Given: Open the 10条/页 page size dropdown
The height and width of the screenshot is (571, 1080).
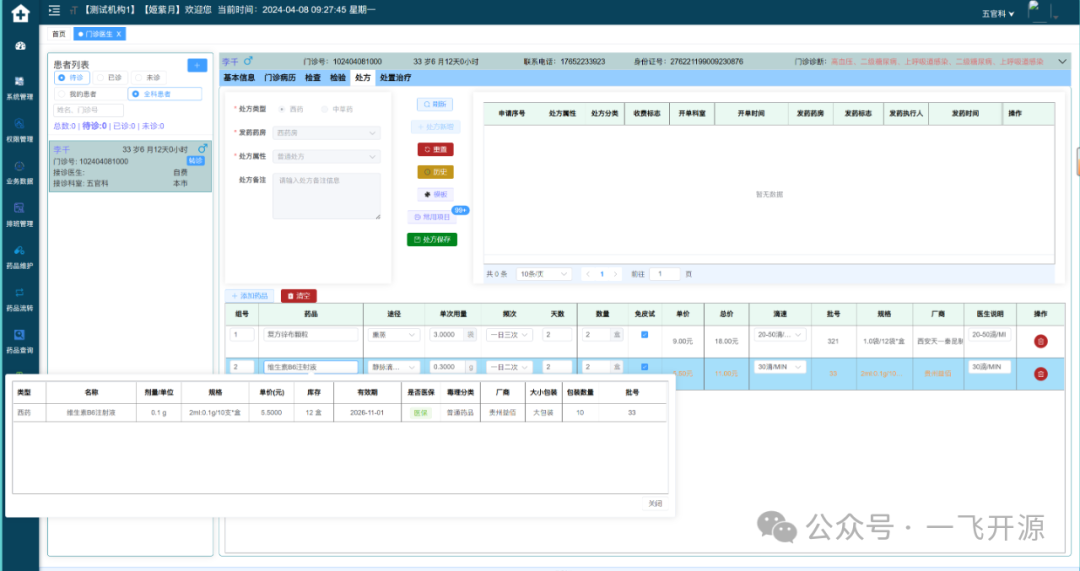Looking at the screenshot, I should [x=544, y=274].
